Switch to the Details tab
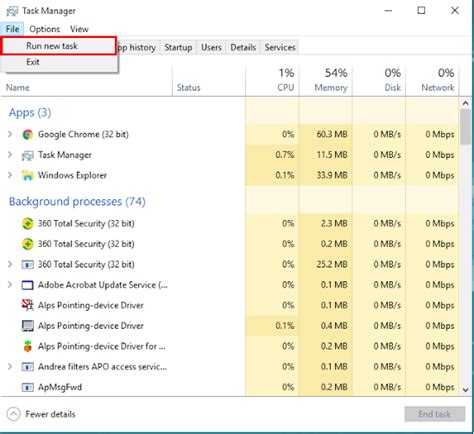 pyautogui.click(x=243, y=47)
